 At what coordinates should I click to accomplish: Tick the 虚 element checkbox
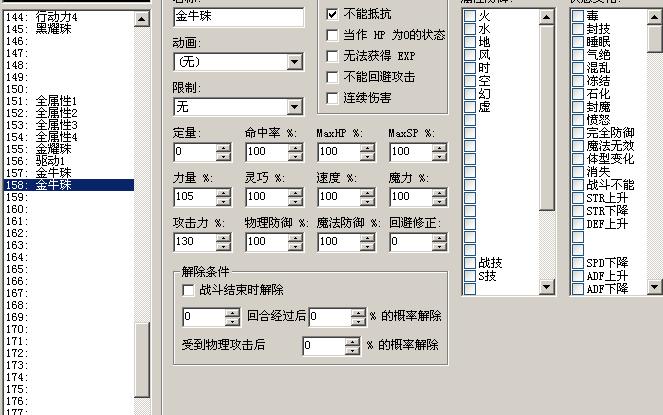coord(470,107)
